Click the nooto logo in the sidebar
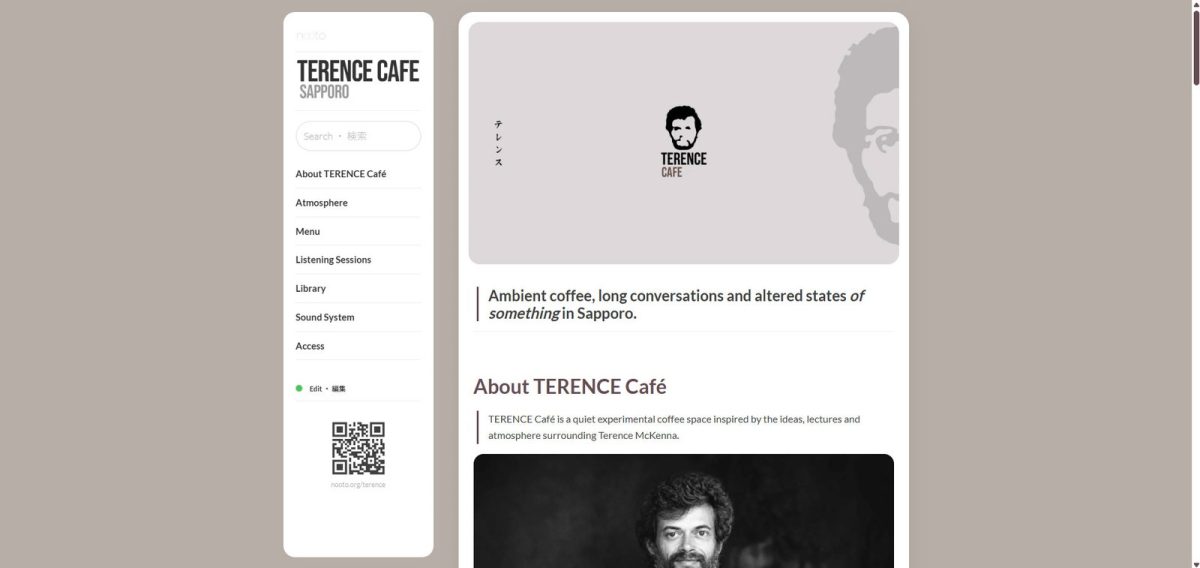1200x568 pixels. [311, 36]
